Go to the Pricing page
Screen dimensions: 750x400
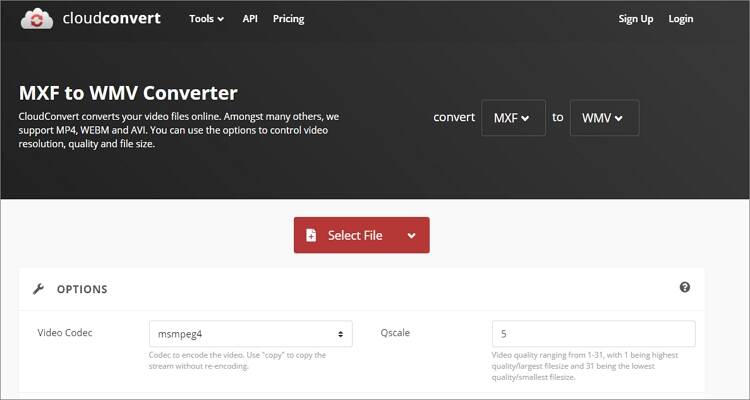pyautogui.click(x=288, y=19)
